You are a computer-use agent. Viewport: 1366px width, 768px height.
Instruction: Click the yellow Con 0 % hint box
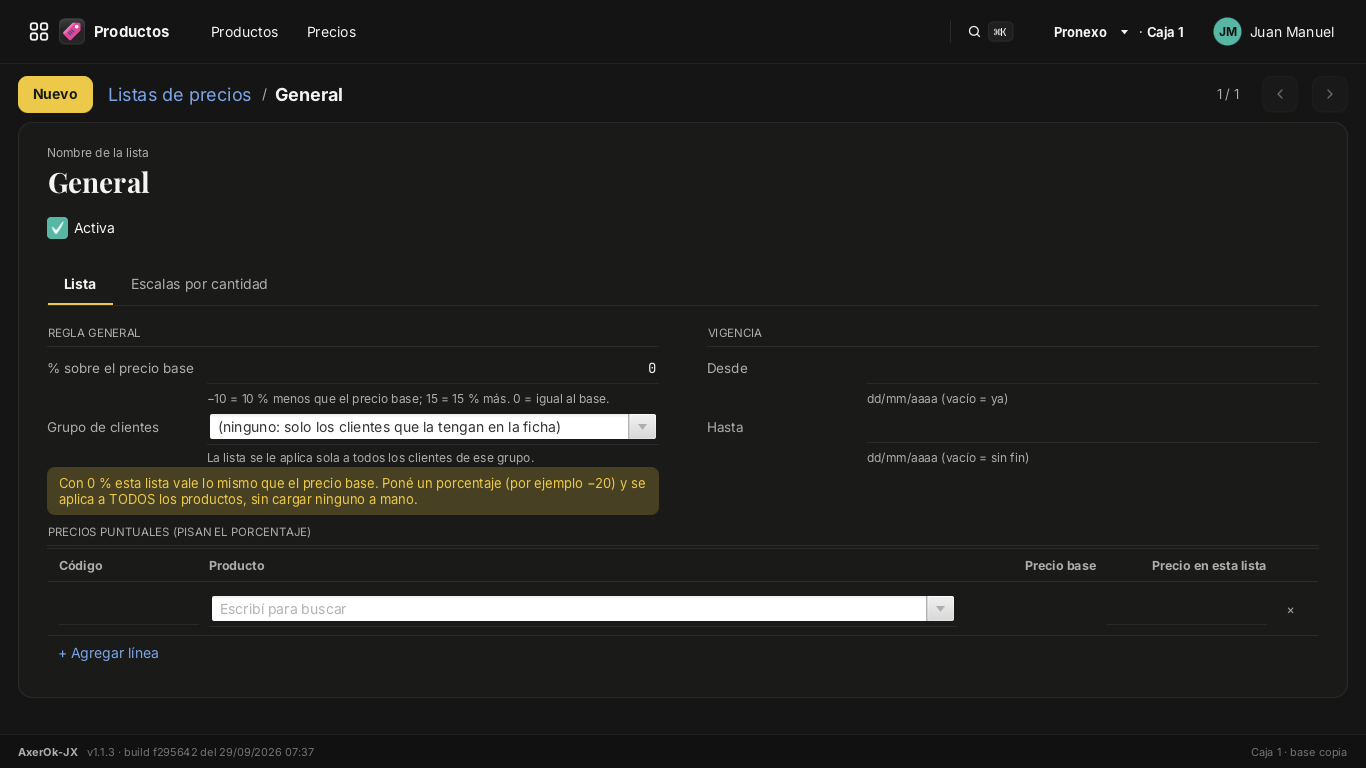pyautogui.click(x=353, y=491)
